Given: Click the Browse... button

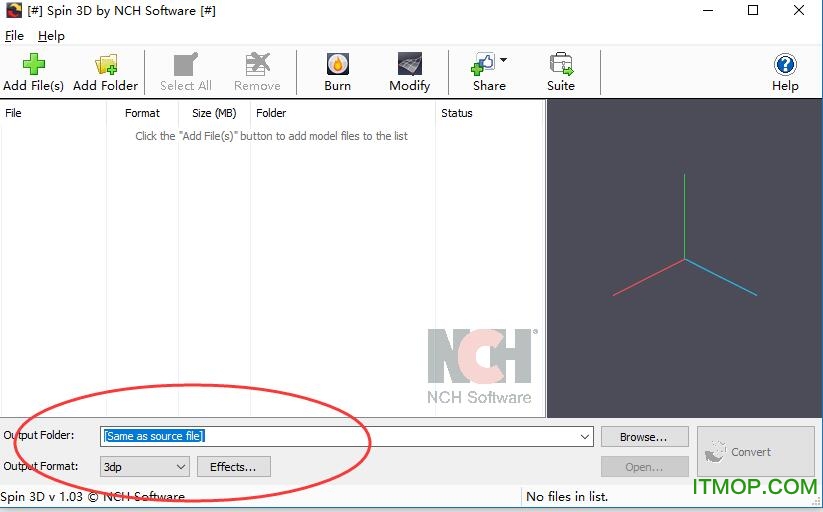Looking at the screenshot, I should click(644, 437).
